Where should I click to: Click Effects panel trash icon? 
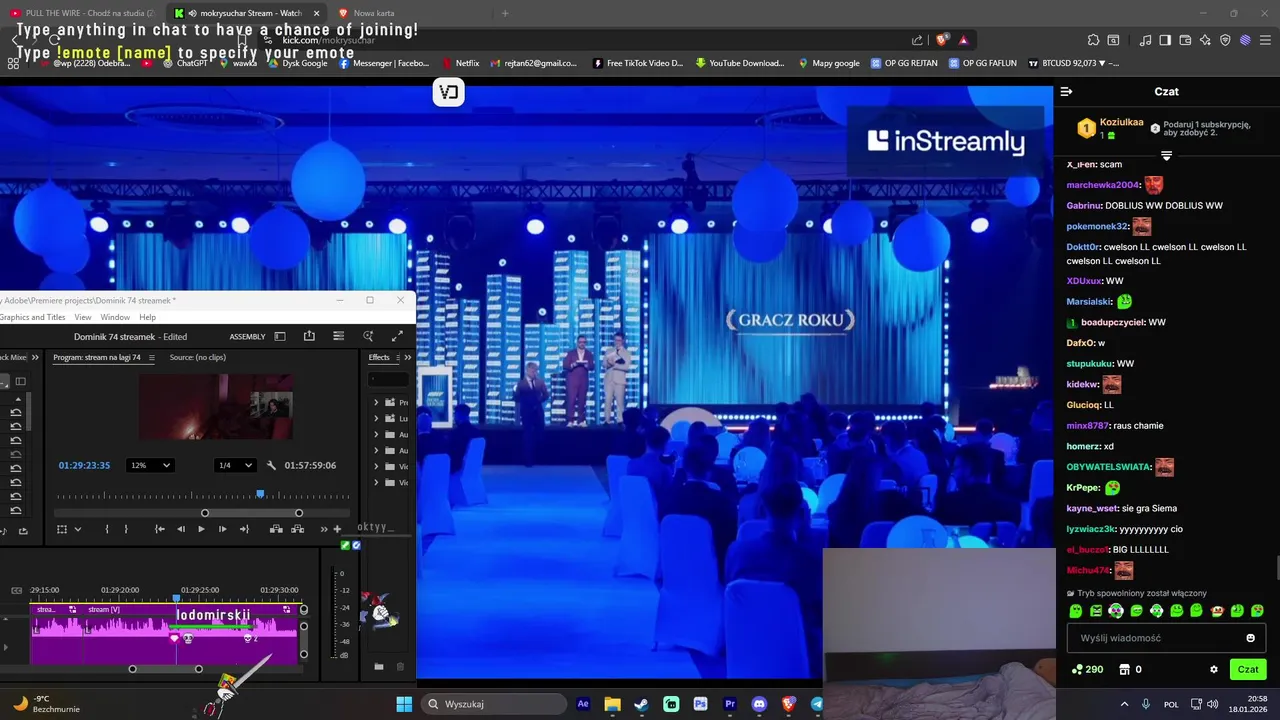coord(400,666)
